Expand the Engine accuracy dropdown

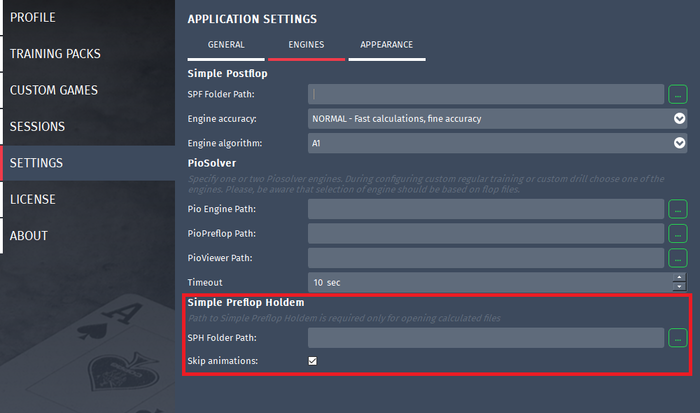(x=679, y=118)
